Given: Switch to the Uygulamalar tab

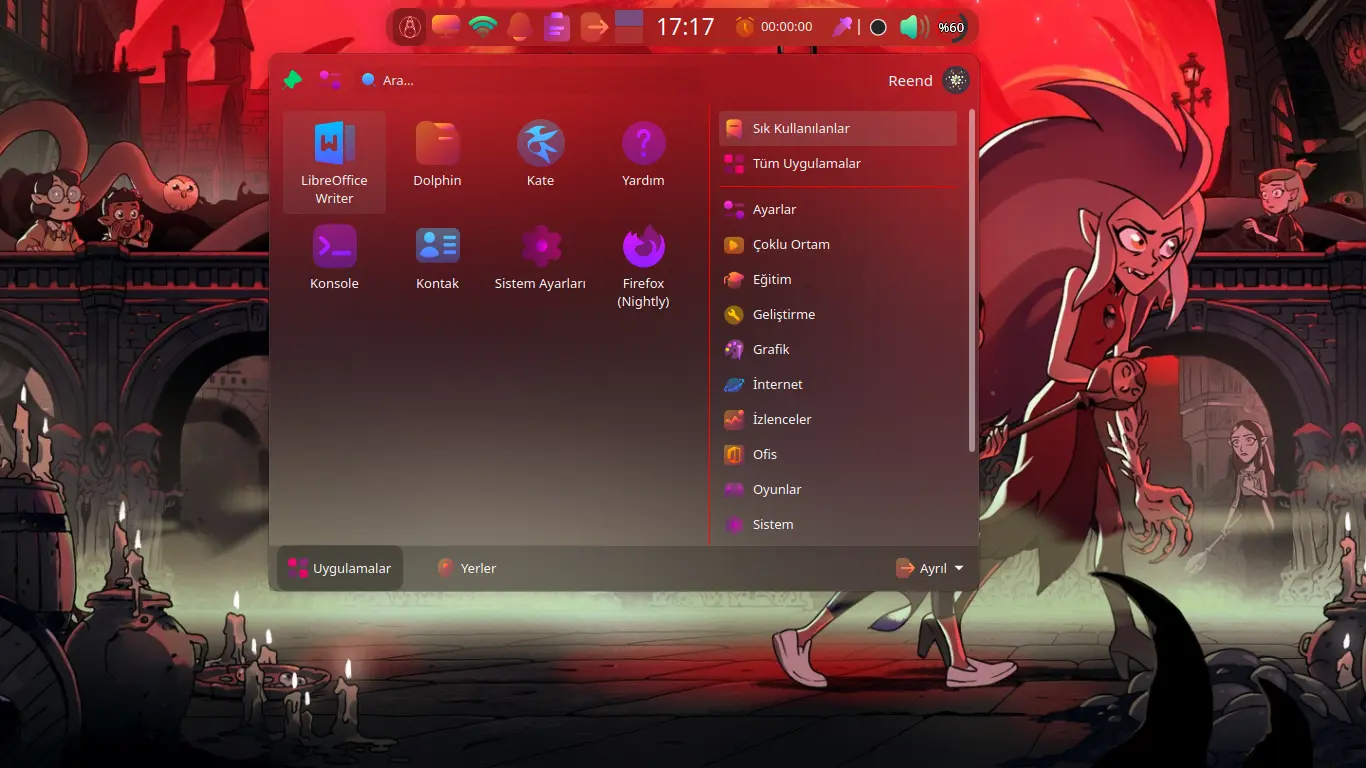Looking at the screenshot, I should coord(340,568).
